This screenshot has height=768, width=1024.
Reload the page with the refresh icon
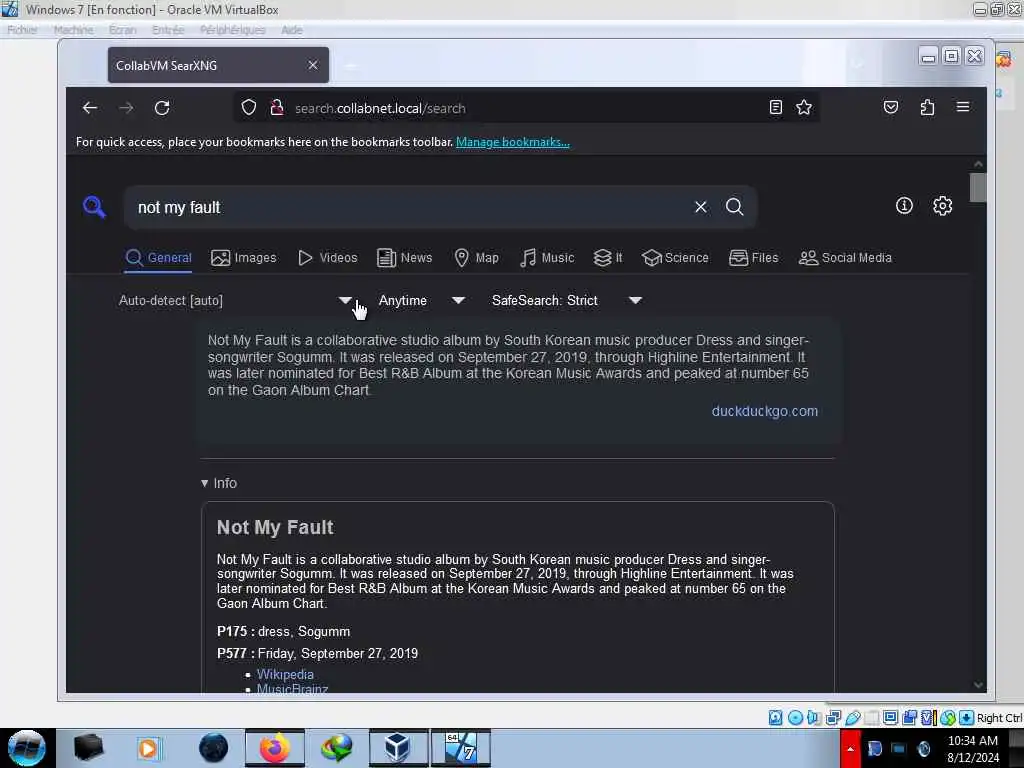162,108
